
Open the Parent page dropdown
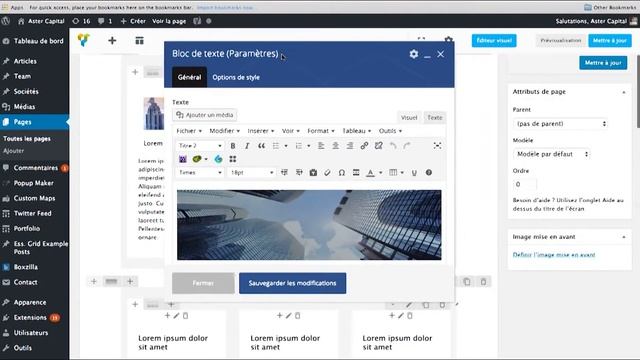[x=560, y=124]
